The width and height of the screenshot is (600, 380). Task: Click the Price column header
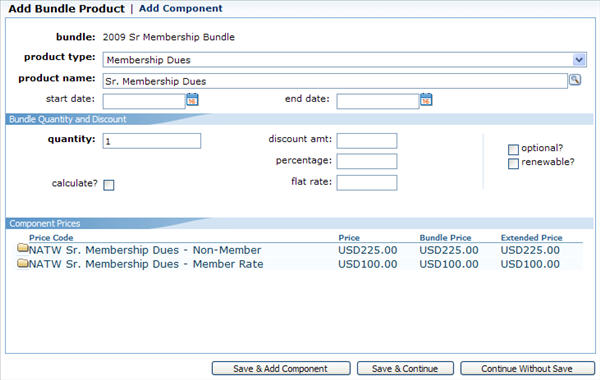pyautogui.click(x=349, y=238)
